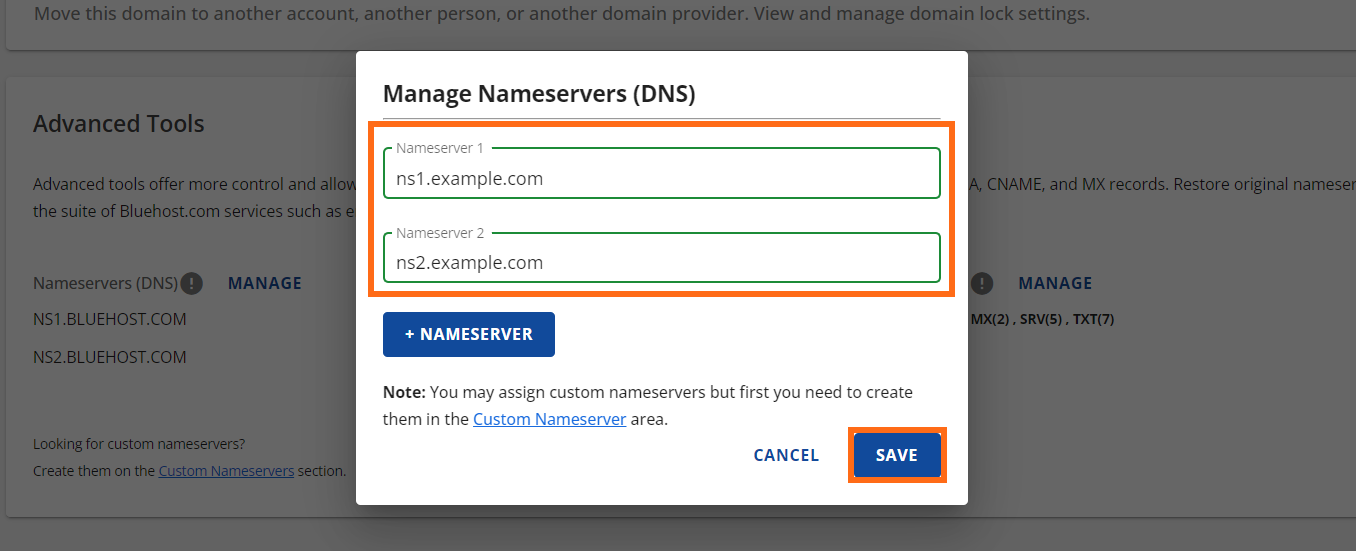
Task: Click into the Nameserver 1 field
Action: tap(661, 179)
